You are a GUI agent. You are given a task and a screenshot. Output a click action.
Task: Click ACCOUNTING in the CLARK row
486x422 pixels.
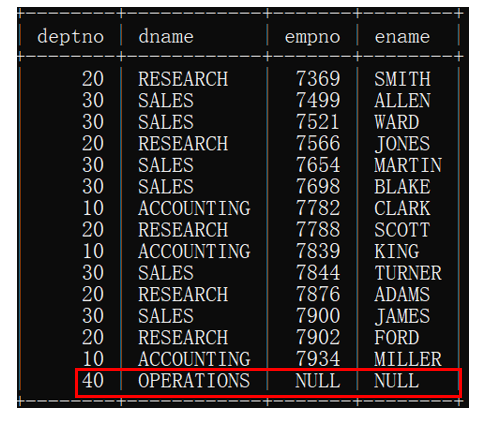[194, 208]
